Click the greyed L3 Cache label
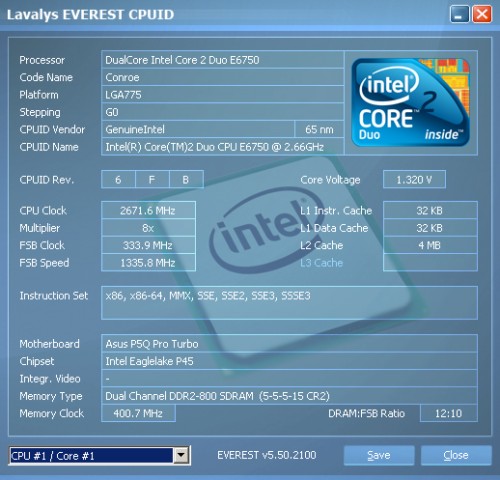500x480 pixels. [321, 263]
